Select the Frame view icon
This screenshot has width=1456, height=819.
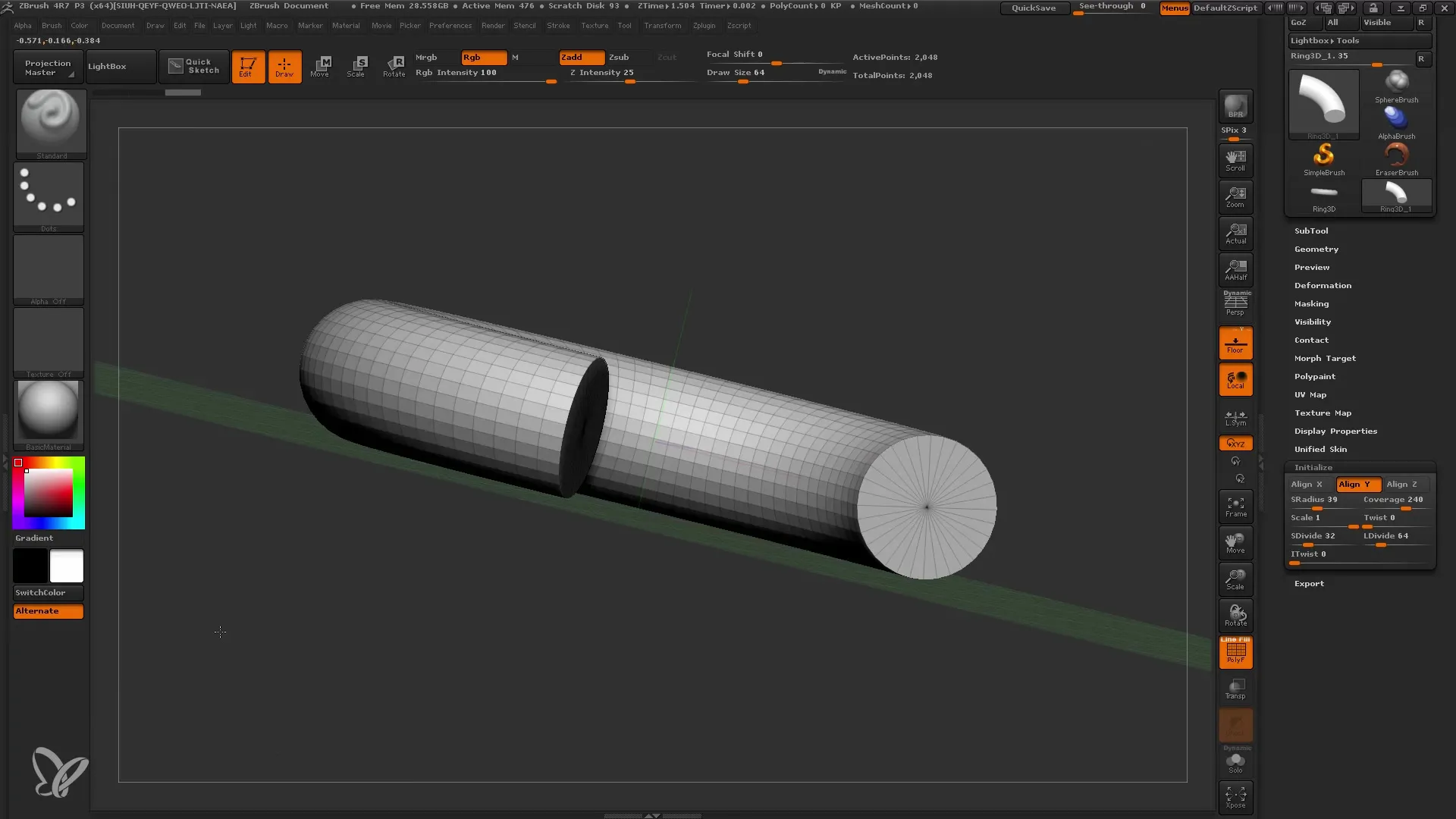pyautogui.click(x=1235, y=506)
